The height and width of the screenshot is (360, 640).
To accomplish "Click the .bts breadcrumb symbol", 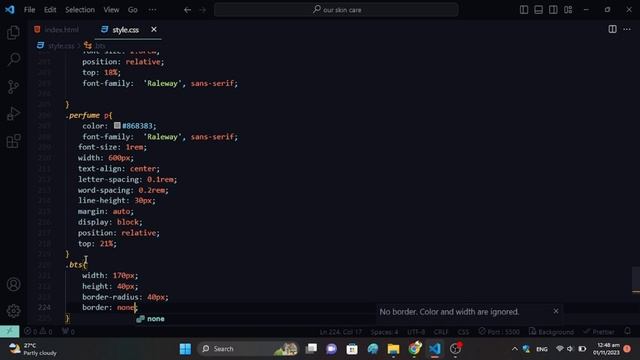I will [x=100, y=46].
